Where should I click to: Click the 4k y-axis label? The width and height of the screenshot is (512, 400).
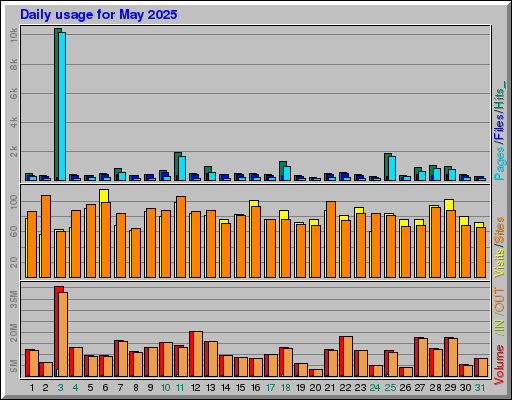[x=13, y=123]
